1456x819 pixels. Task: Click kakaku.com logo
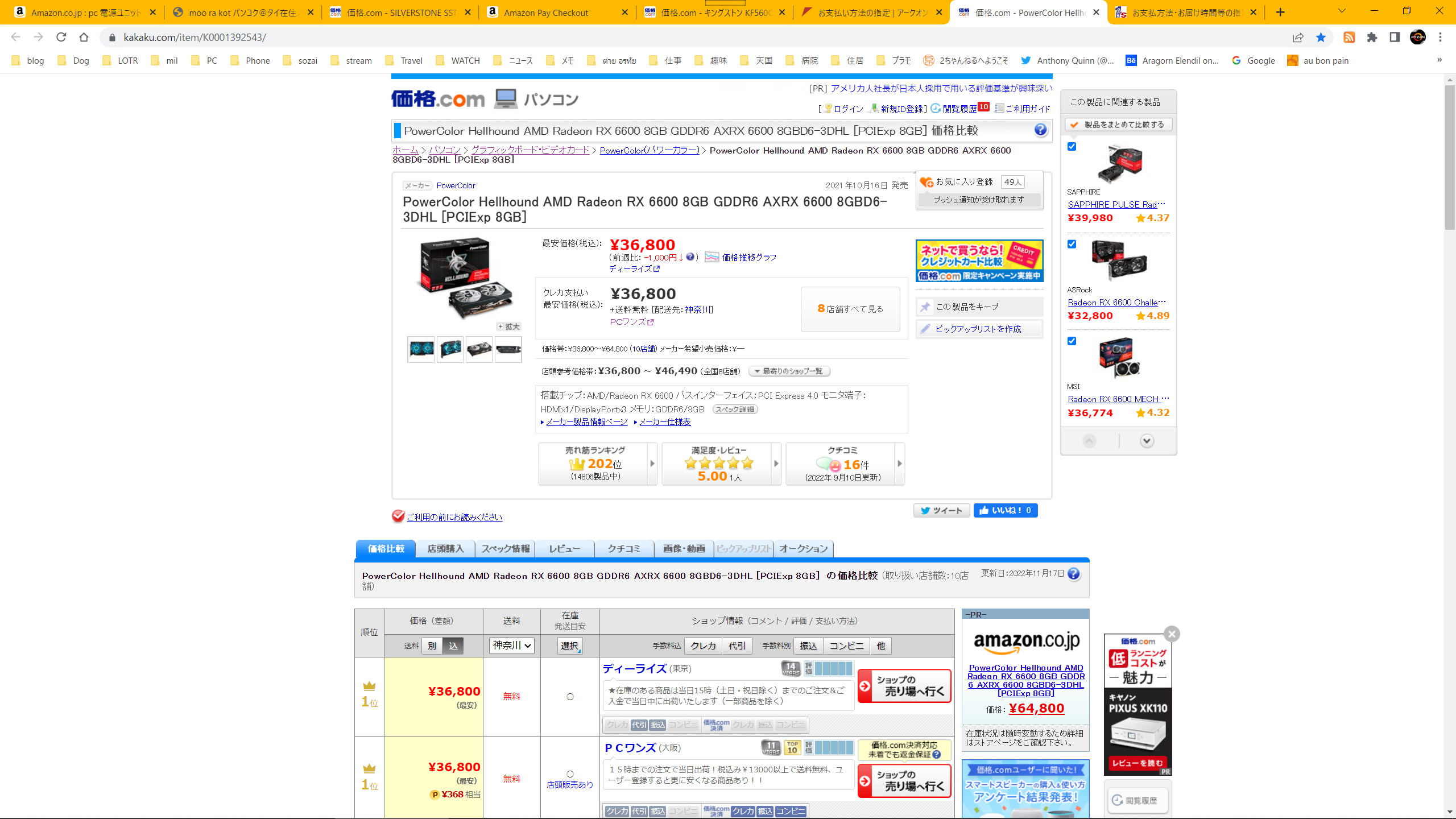[x=437, y=99]
